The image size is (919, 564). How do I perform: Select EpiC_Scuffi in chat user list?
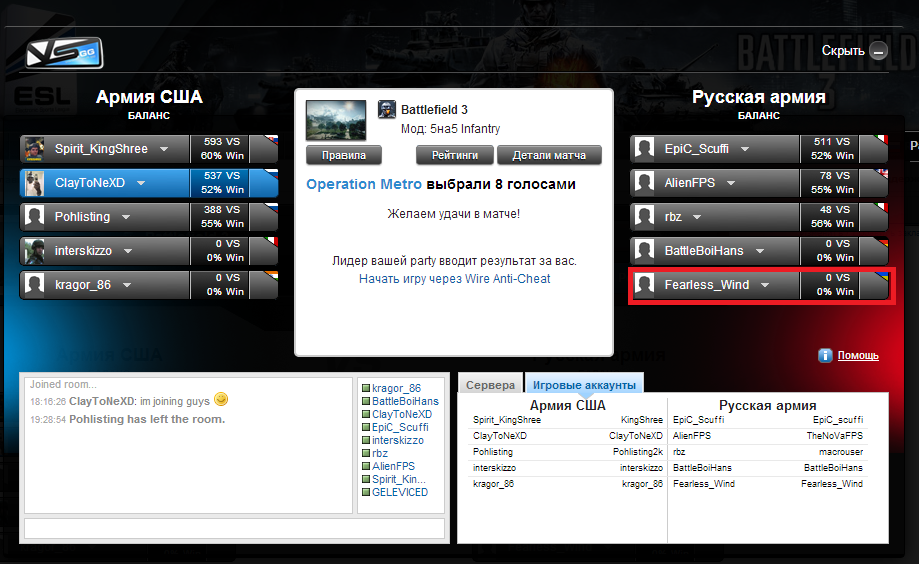coord(400,427)
